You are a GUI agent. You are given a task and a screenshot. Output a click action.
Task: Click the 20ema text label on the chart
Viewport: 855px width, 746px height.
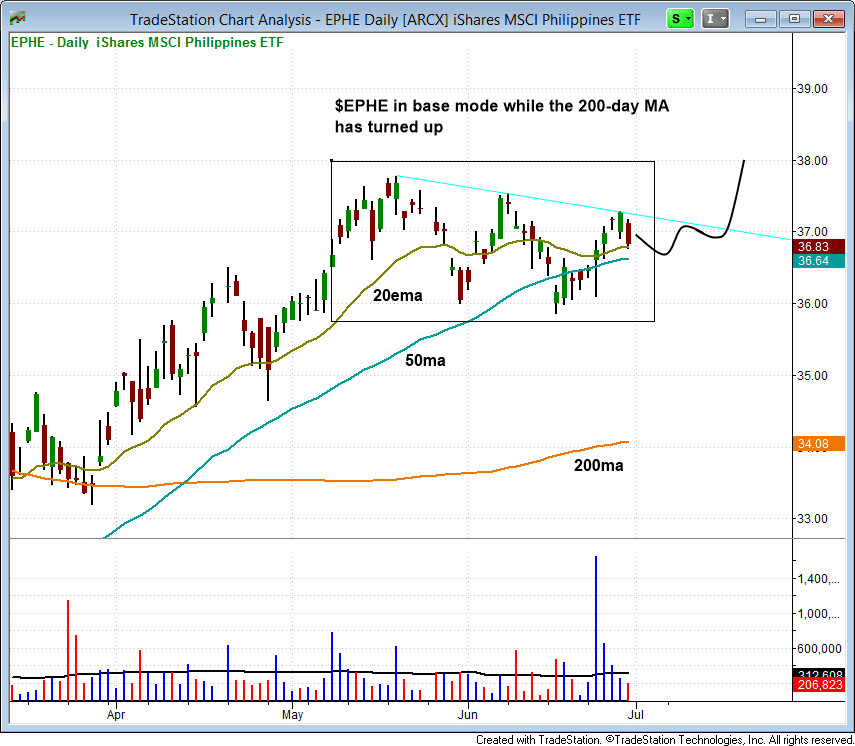tap(397, 296)
